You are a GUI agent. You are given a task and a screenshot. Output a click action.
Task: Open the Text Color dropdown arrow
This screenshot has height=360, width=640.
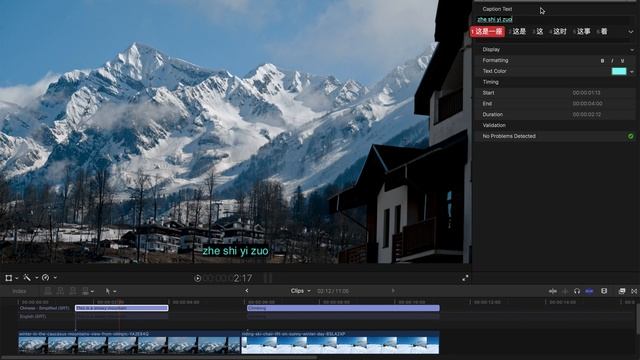point(632,72)
